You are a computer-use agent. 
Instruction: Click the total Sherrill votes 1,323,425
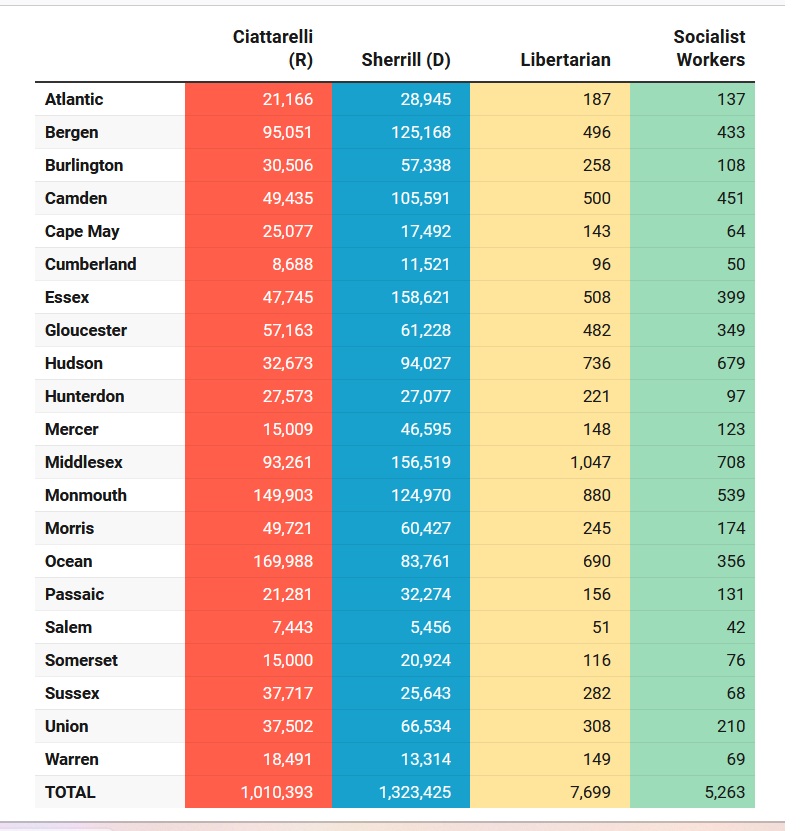pyautogui.click(x=415, y=792)
